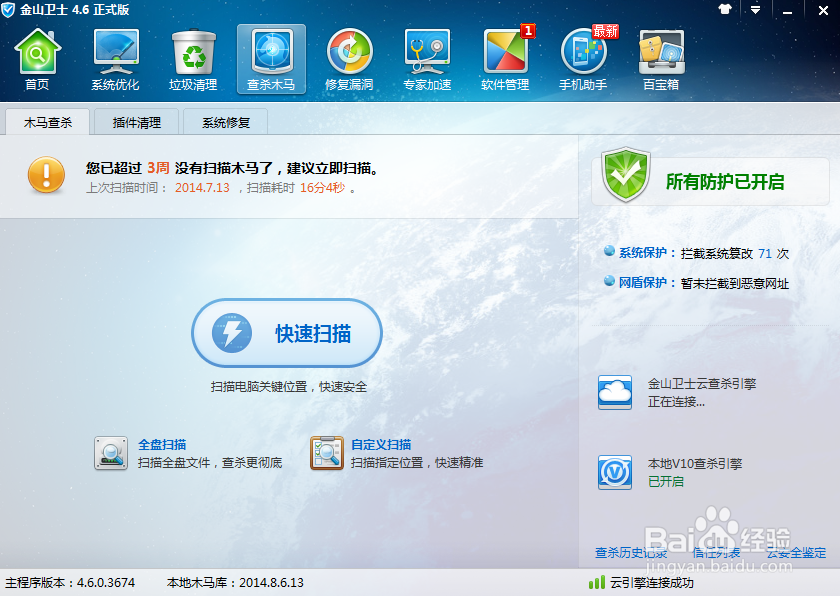This screenshot has height=596, width=840.
Task: Click the orange exclamation warning icon
Action: pyautogui.click(x=46, y=175)
